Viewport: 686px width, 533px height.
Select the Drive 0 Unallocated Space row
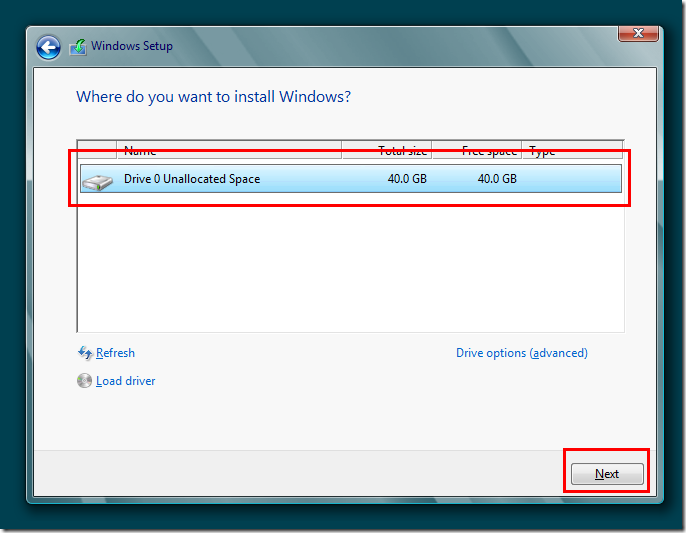350,179
